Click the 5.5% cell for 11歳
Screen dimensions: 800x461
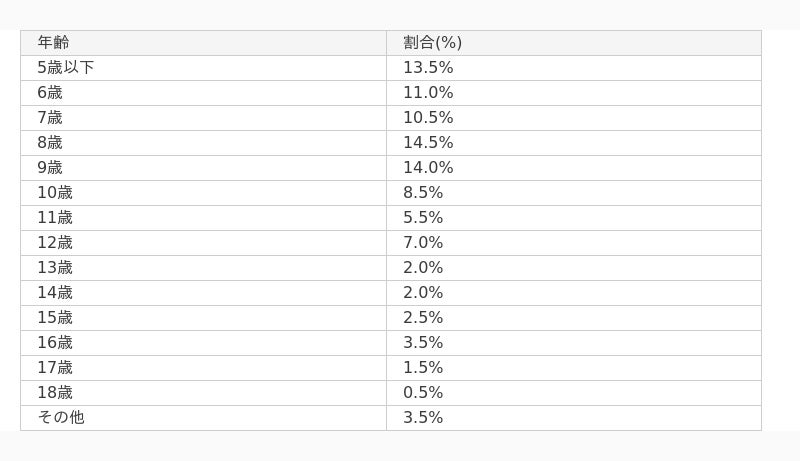[x=423, y=218]
